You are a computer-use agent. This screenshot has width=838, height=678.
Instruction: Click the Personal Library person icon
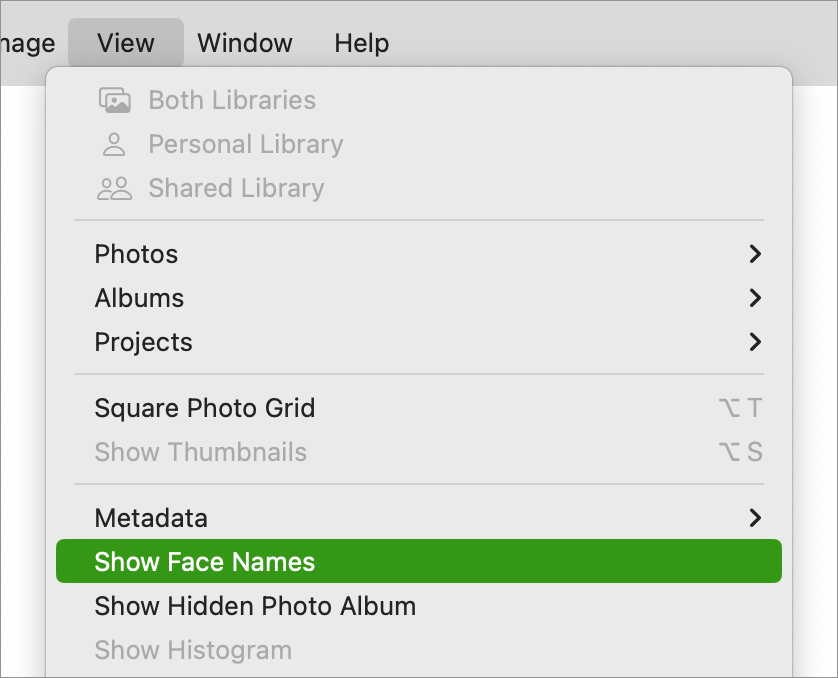[114, 144]
